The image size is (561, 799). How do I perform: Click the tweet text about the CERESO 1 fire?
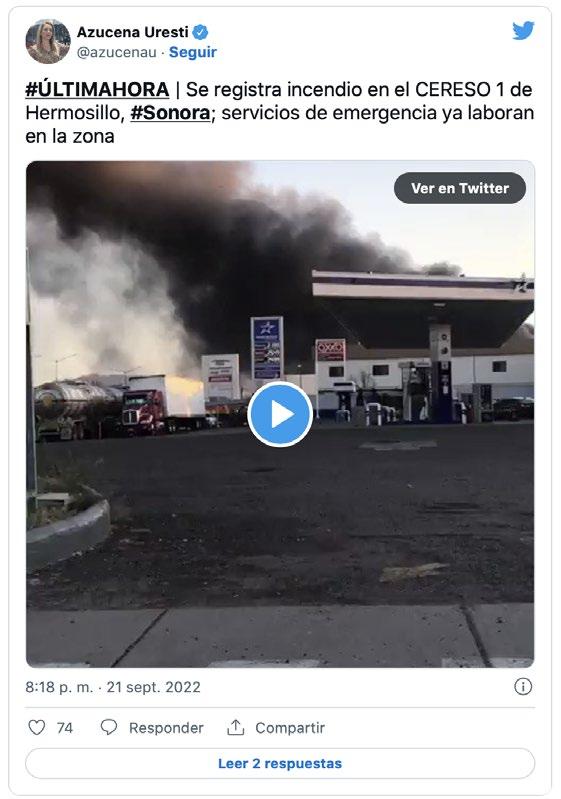tap(280, 113)
